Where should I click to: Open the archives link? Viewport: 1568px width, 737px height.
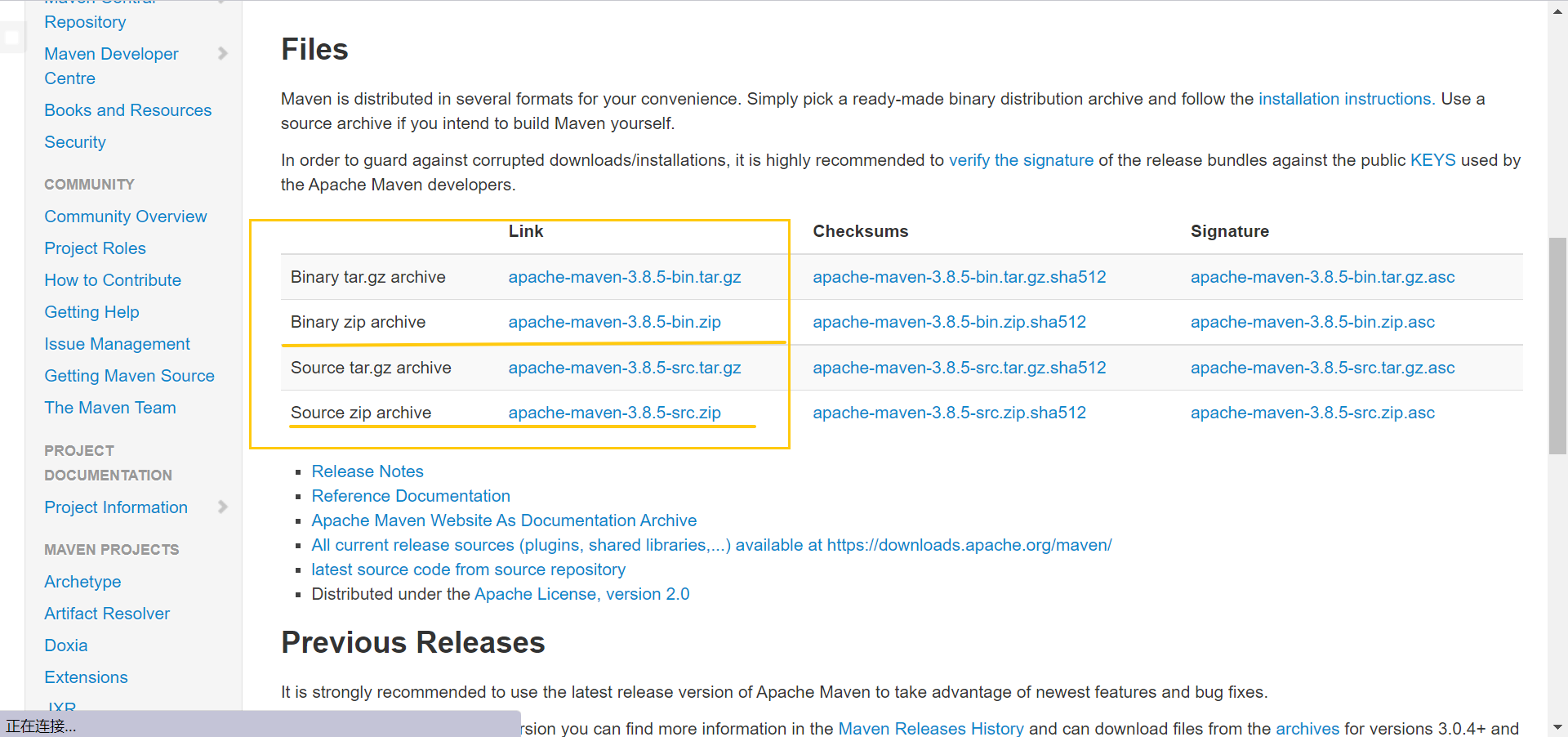1307,729
